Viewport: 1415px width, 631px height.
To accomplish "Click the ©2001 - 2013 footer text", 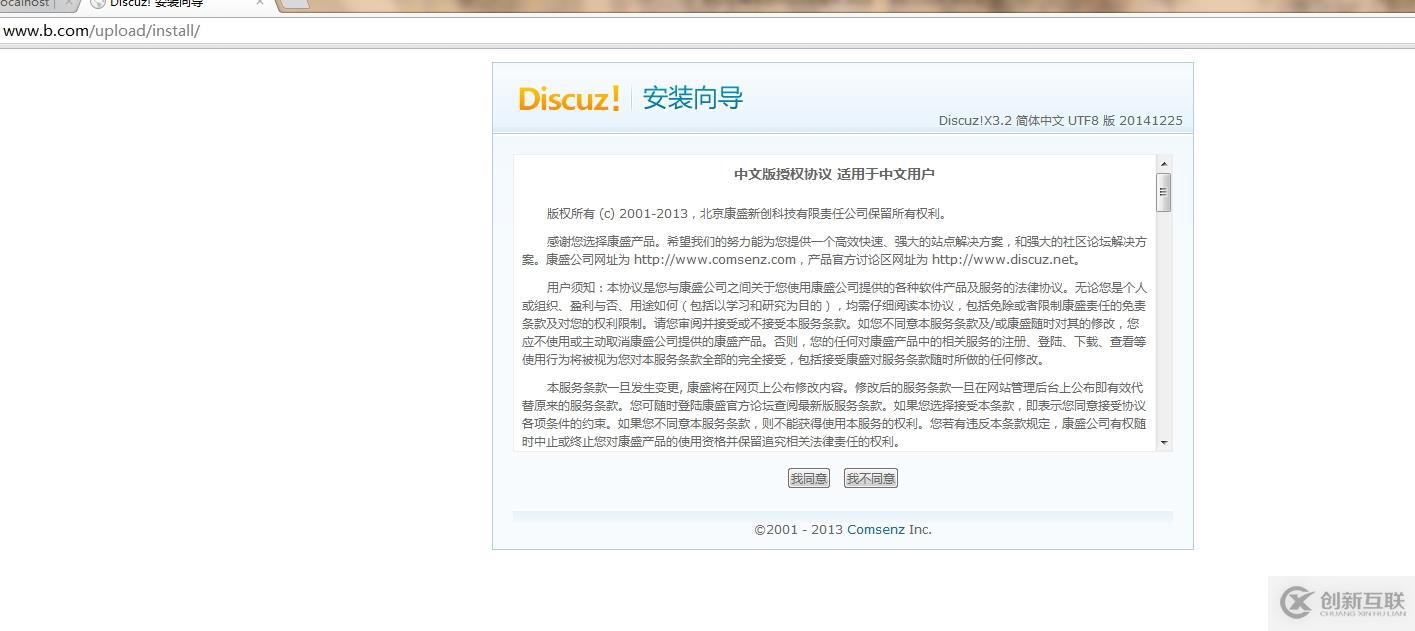I will tap(799, 530).
